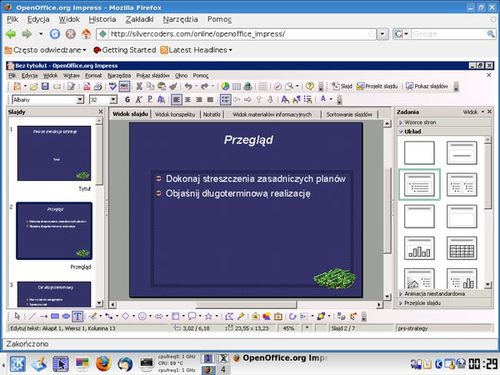
Task: Click the Cut scissors icon
Action: click(x=139, y=86)
